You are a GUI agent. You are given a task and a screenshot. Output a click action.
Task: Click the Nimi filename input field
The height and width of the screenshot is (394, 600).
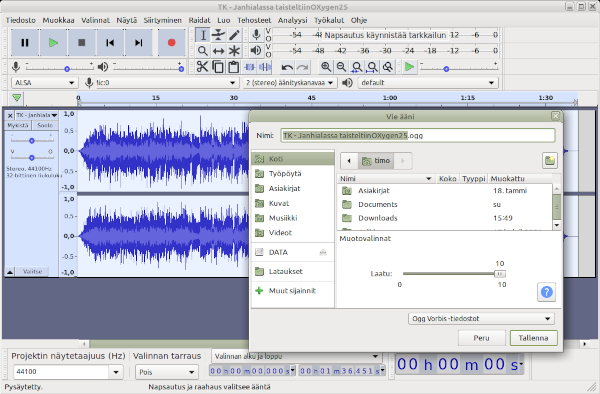(418, 135)
